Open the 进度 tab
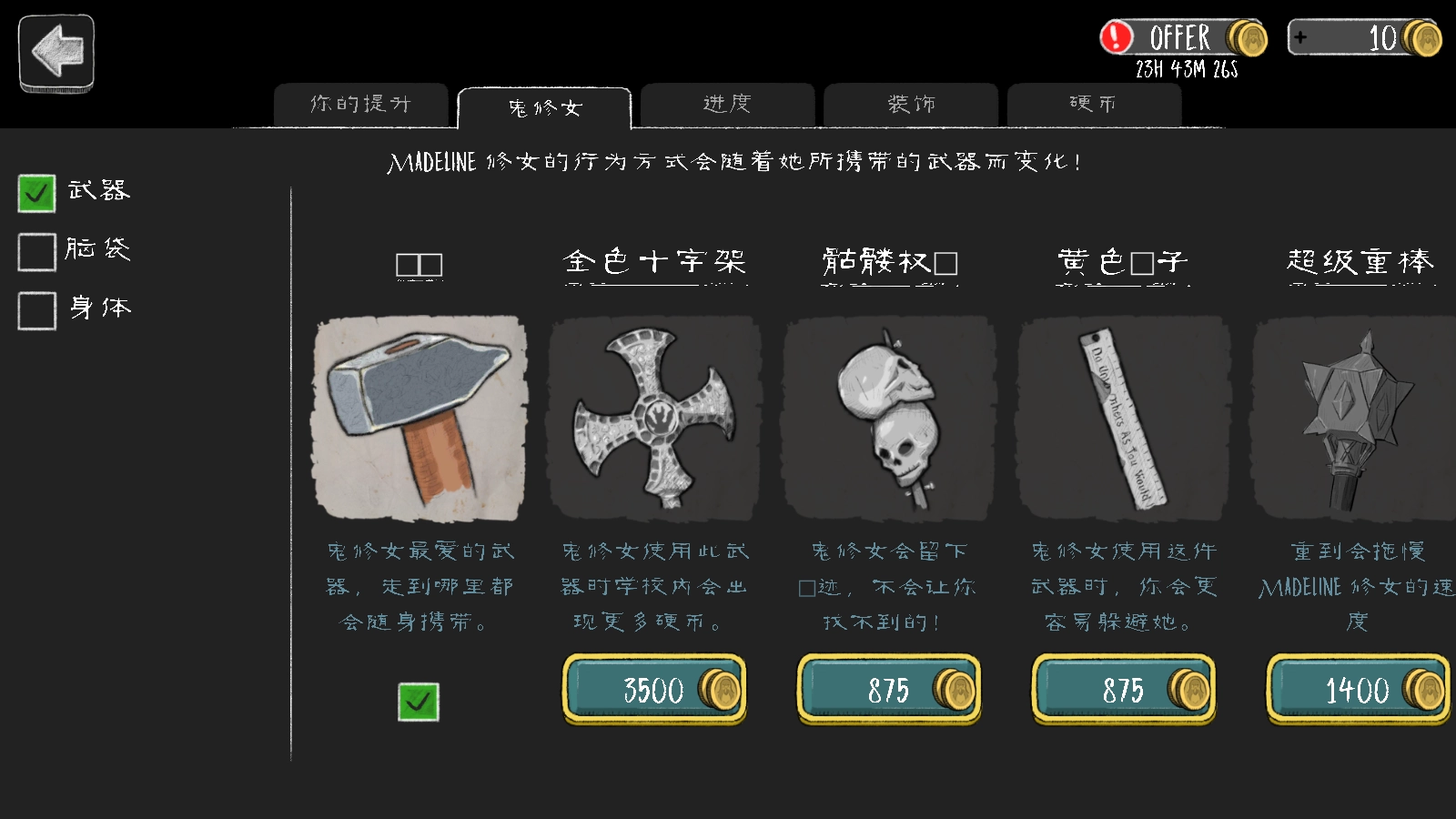 point(727,105)
